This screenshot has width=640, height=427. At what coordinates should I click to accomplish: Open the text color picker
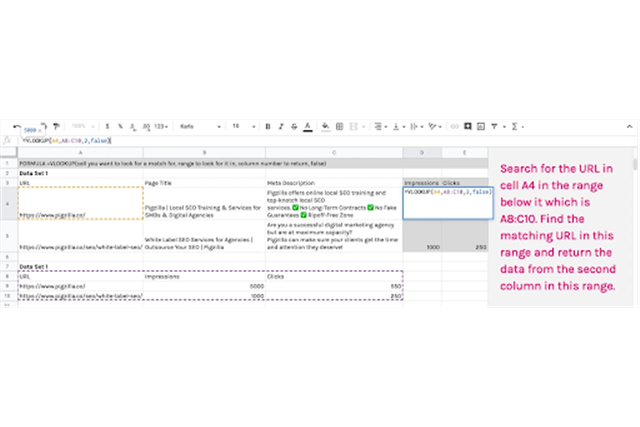coord(308,127)
